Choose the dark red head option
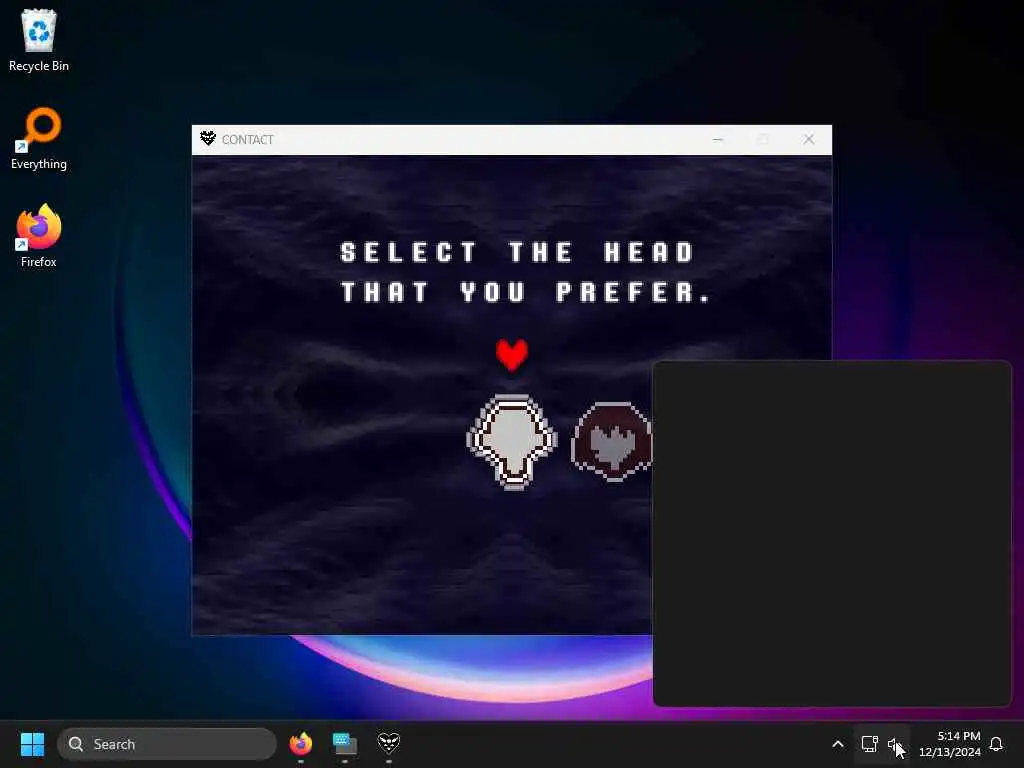This screenshot has height=768, width=1024. [612, 442]
